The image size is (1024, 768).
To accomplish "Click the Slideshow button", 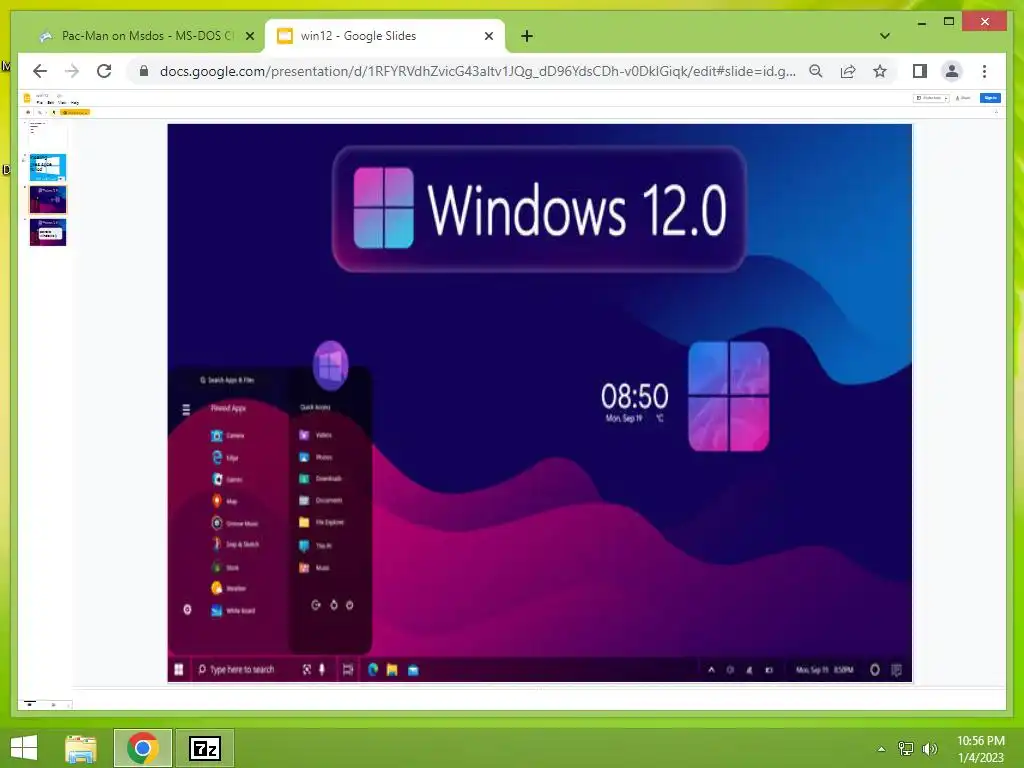I will 929,98.
